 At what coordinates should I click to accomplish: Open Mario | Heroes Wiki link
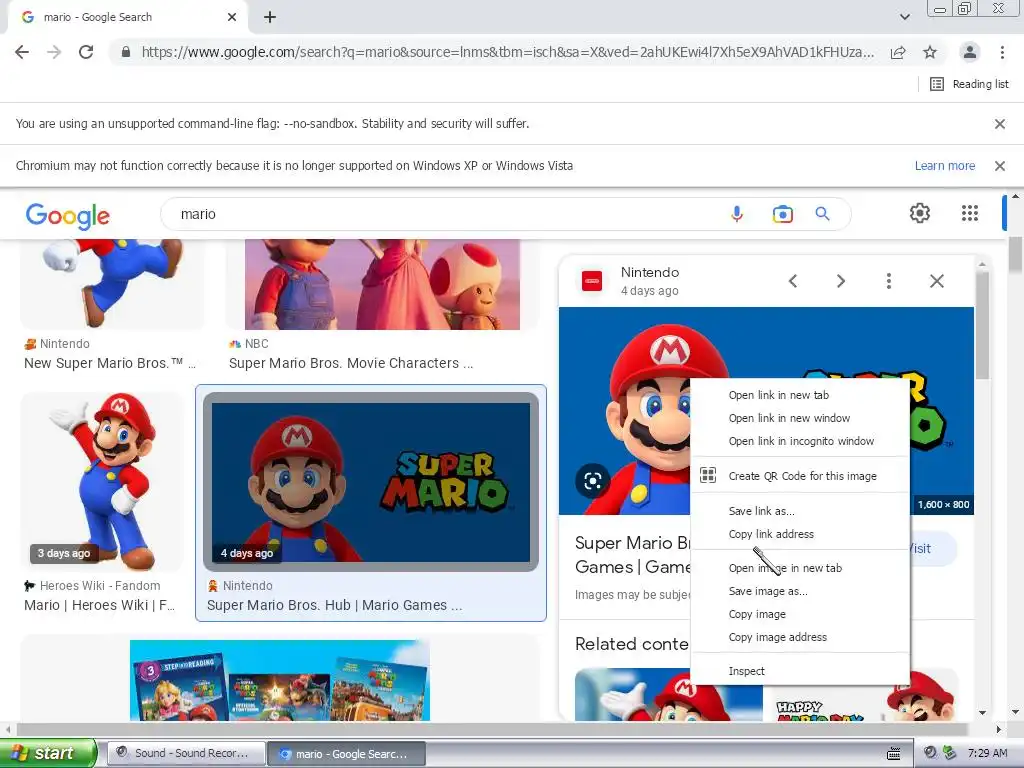point(99,605)
